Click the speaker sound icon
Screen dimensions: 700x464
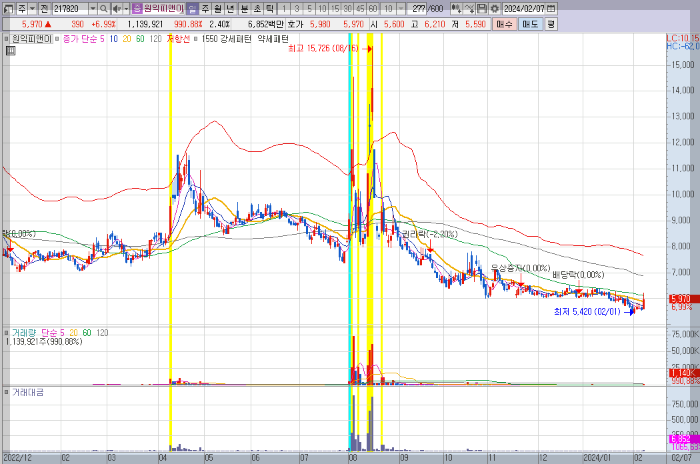[117, 8]
